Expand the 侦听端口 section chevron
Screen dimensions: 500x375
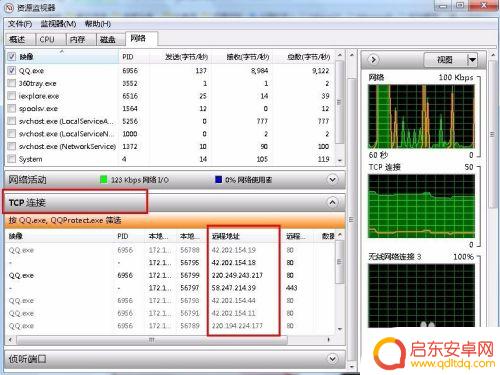(x=332, y=359)
